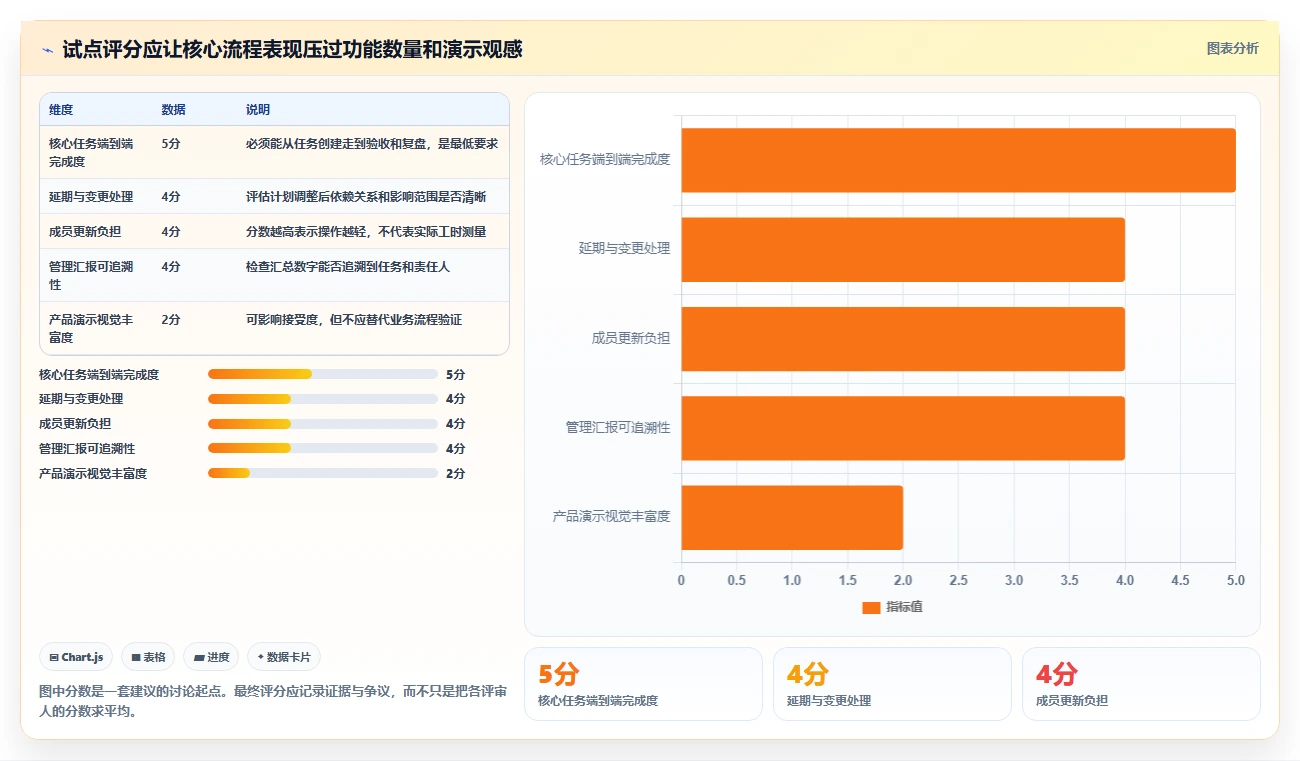Click progress list label 管理汇报可追溯性

coord(87,448)
